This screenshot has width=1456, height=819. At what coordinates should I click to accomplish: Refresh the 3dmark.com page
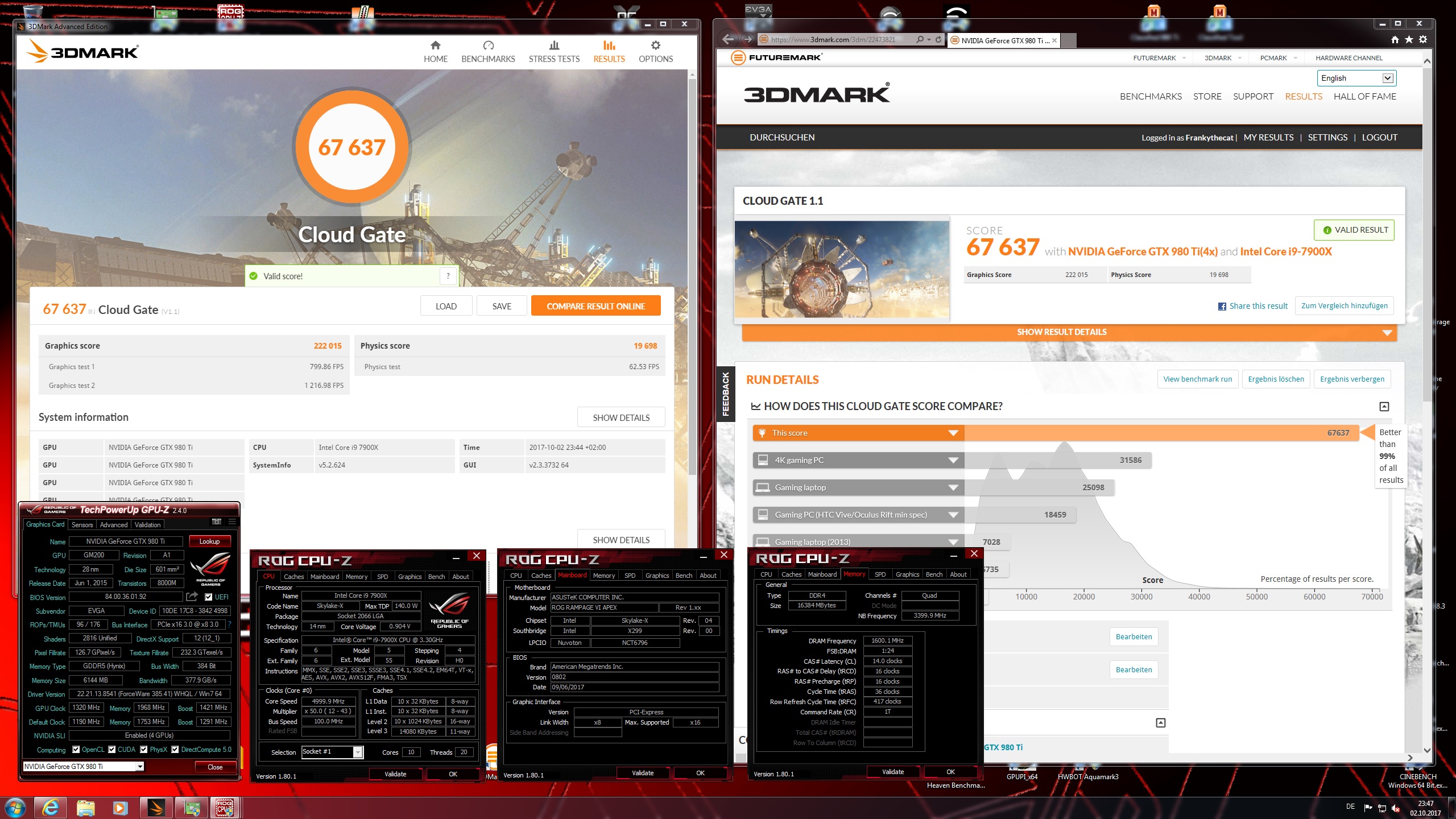[x=938, y=40]
